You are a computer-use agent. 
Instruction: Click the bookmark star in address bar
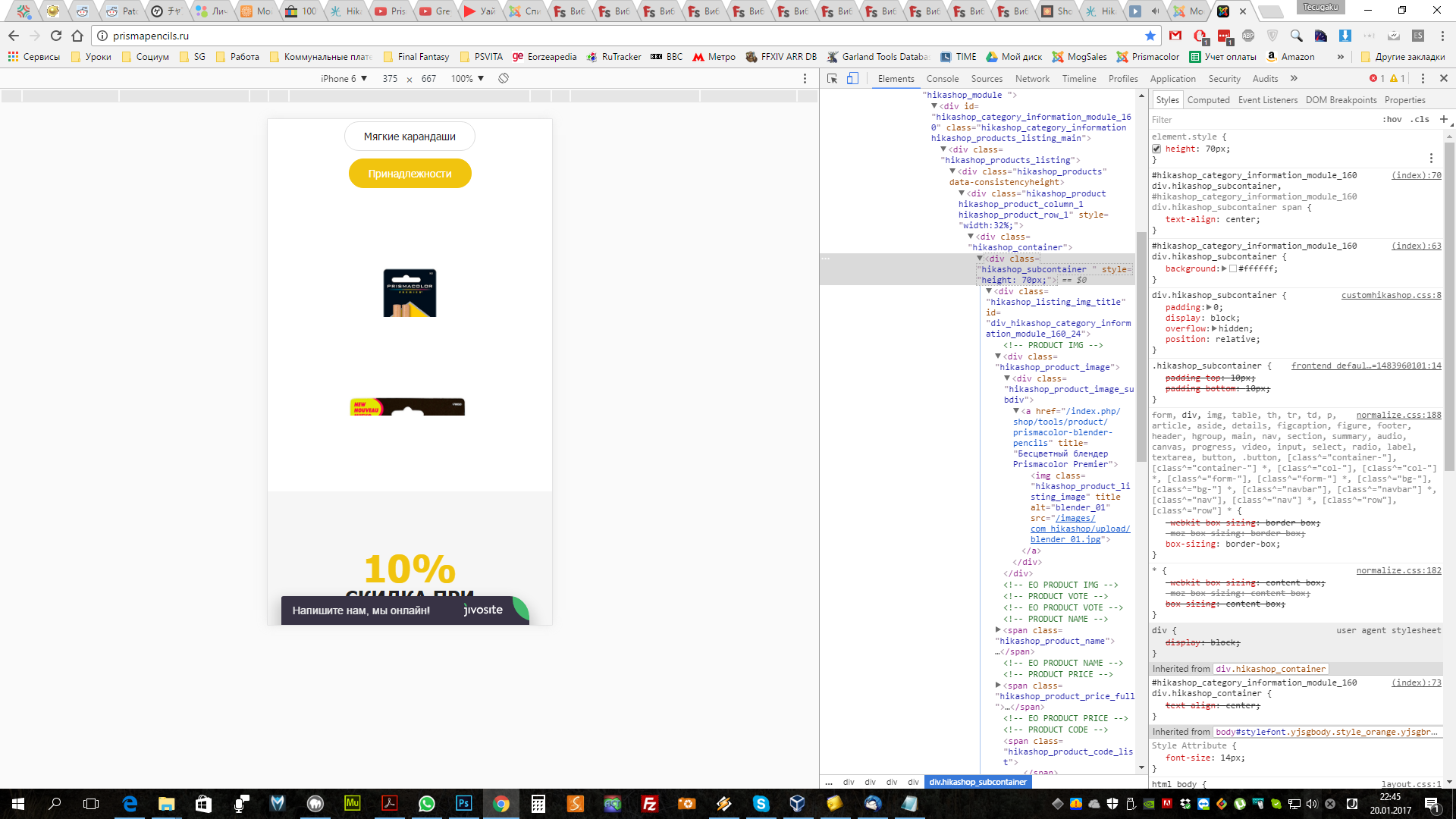[x=1150, y=36]
